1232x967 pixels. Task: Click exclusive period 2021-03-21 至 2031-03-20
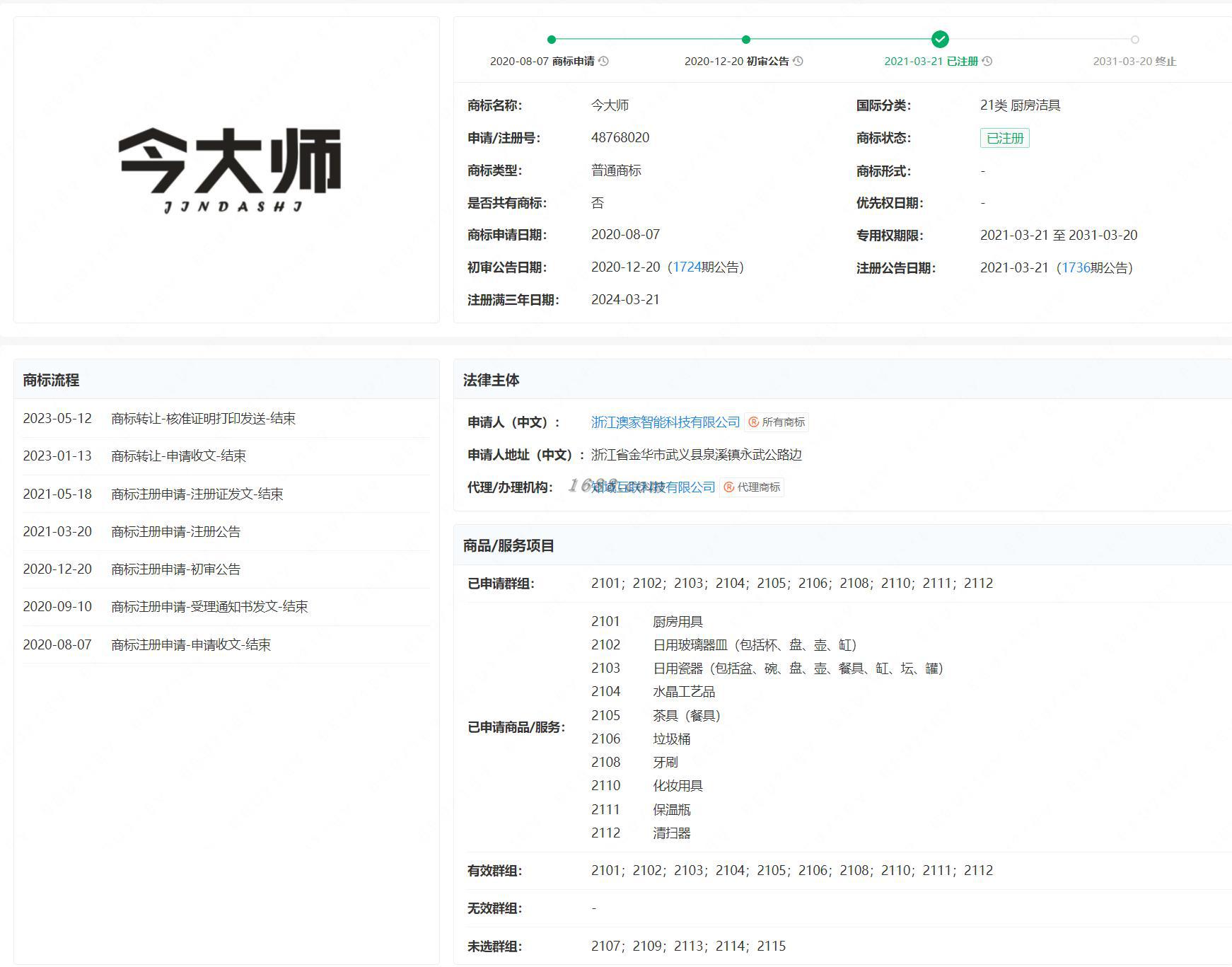1059,236
